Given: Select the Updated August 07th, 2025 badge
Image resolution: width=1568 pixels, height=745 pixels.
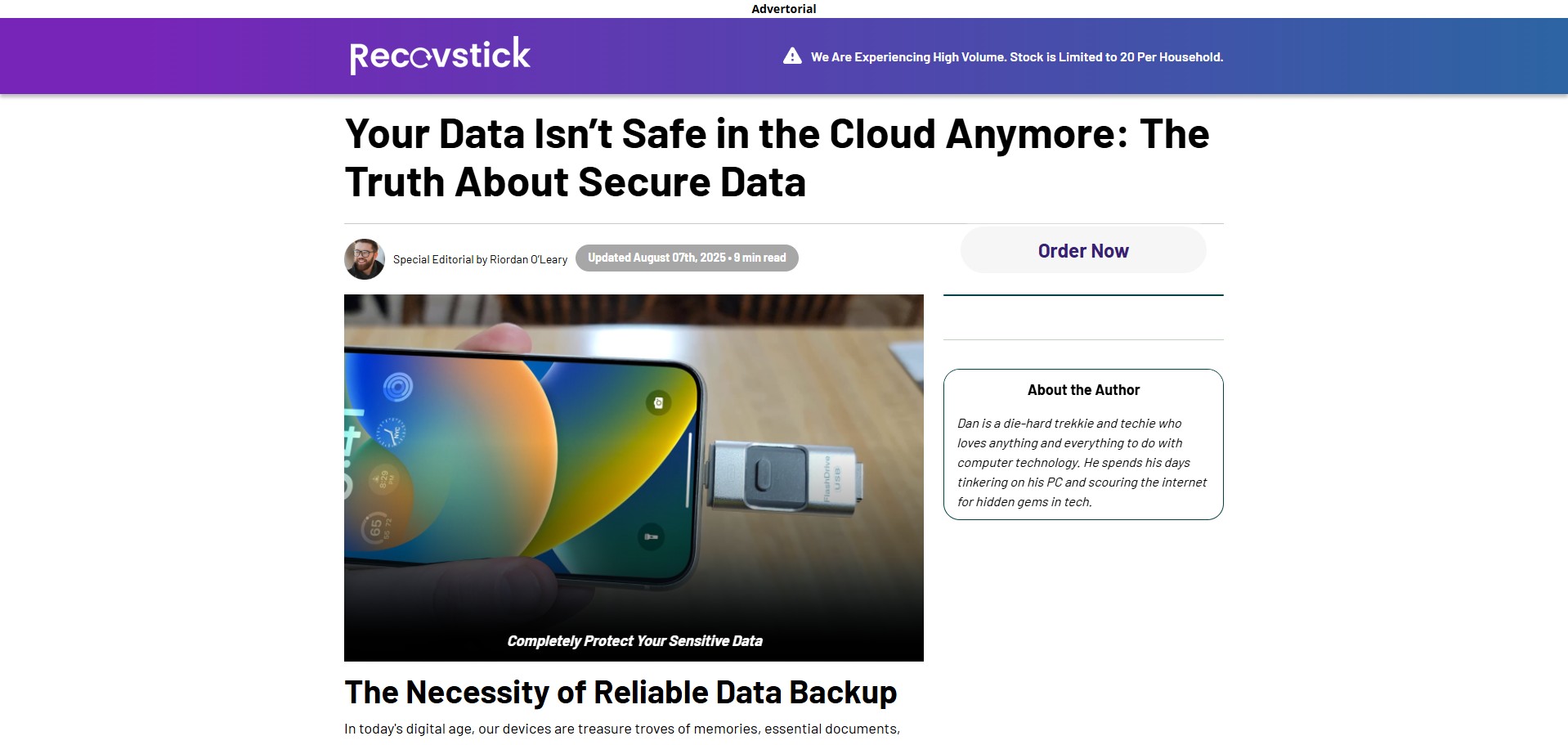Looking at the screenshot, I should (687, 258).
